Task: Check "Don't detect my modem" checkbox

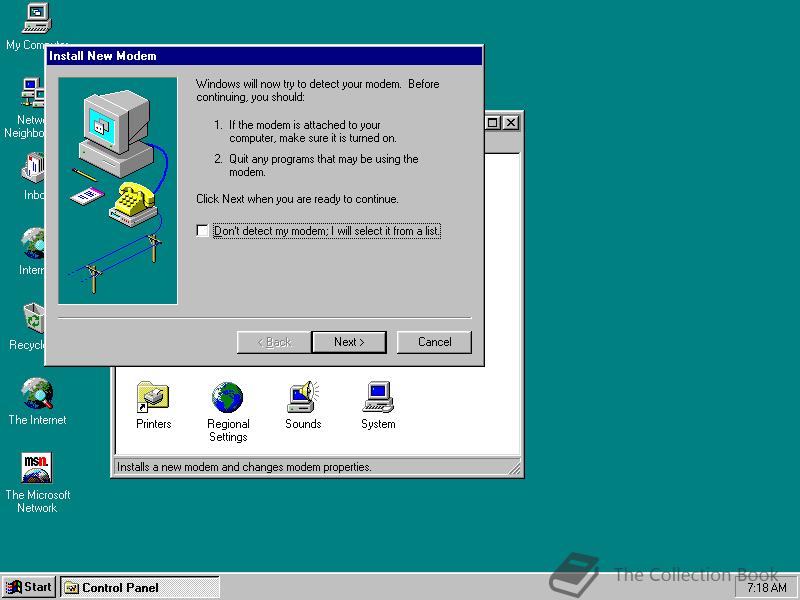Action: coord(203,231)
